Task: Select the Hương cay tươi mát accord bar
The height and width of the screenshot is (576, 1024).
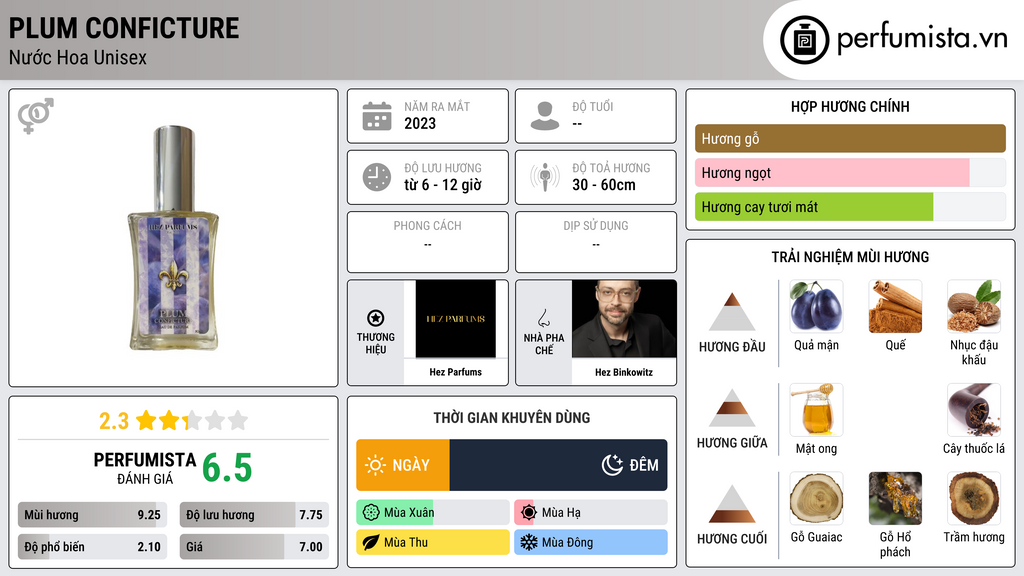Action: coord(850,206)
